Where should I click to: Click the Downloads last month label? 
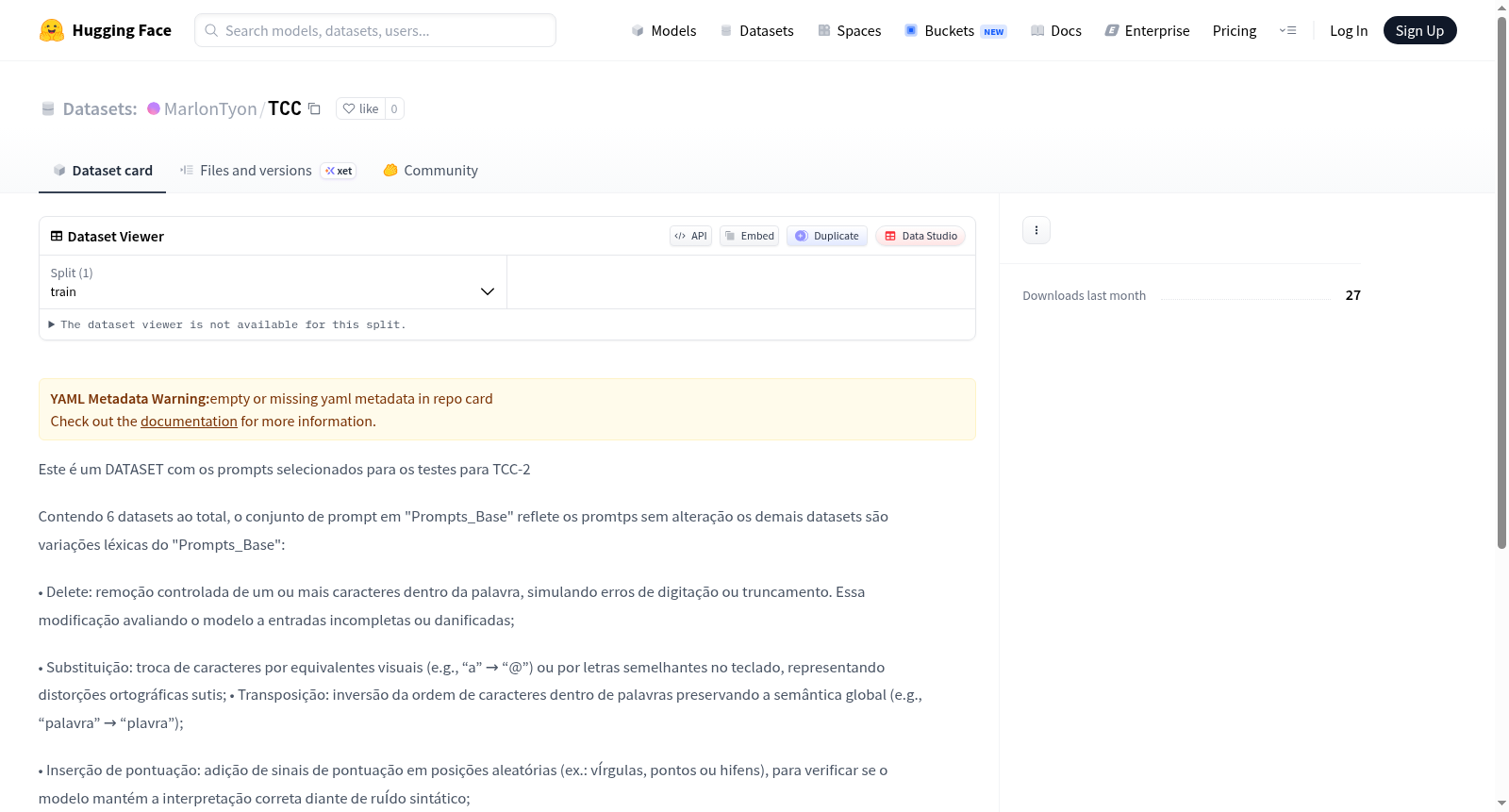(x=1084, y=295)
